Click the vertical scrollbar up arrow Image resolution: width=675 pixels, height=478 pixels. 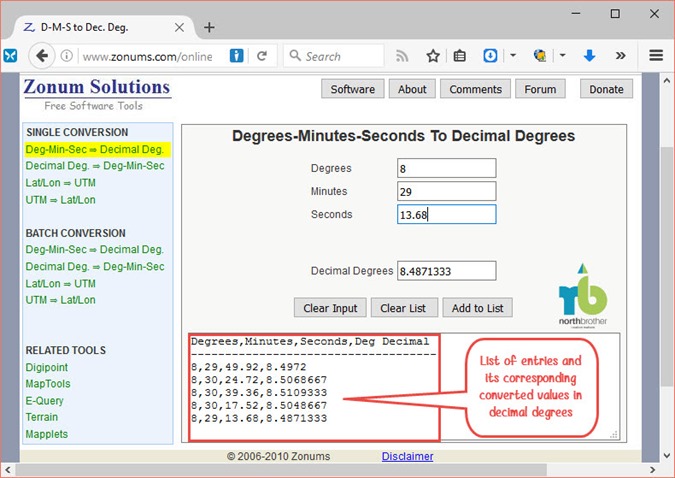[x=666, y=81]
